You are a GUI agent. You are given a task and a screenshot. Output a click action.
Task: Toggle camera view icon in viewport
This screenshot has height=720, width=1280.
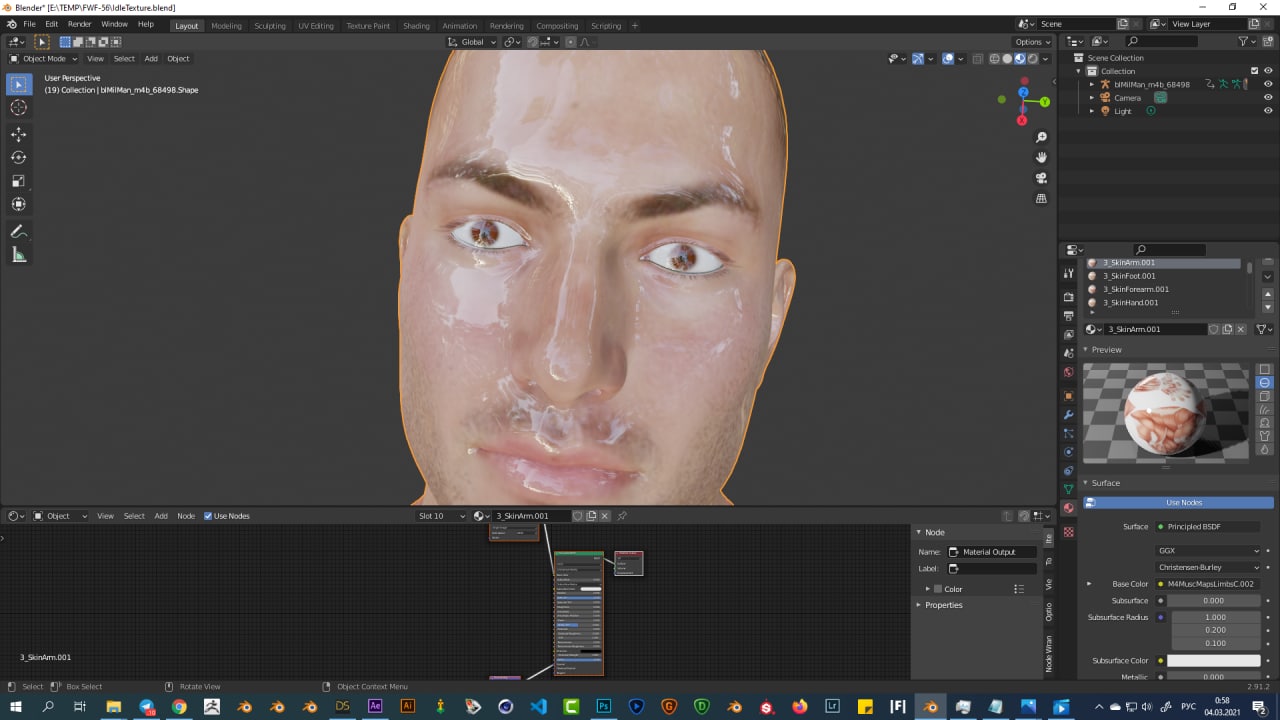click(x=1041, y=178)
